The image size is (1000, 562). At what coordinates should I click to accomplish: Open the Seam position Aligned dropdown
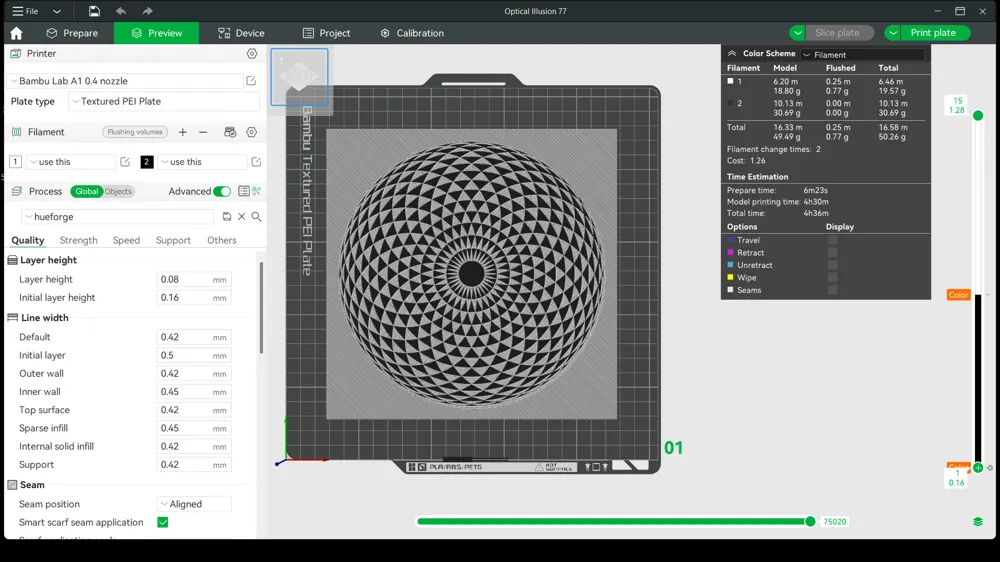[194, 504]
